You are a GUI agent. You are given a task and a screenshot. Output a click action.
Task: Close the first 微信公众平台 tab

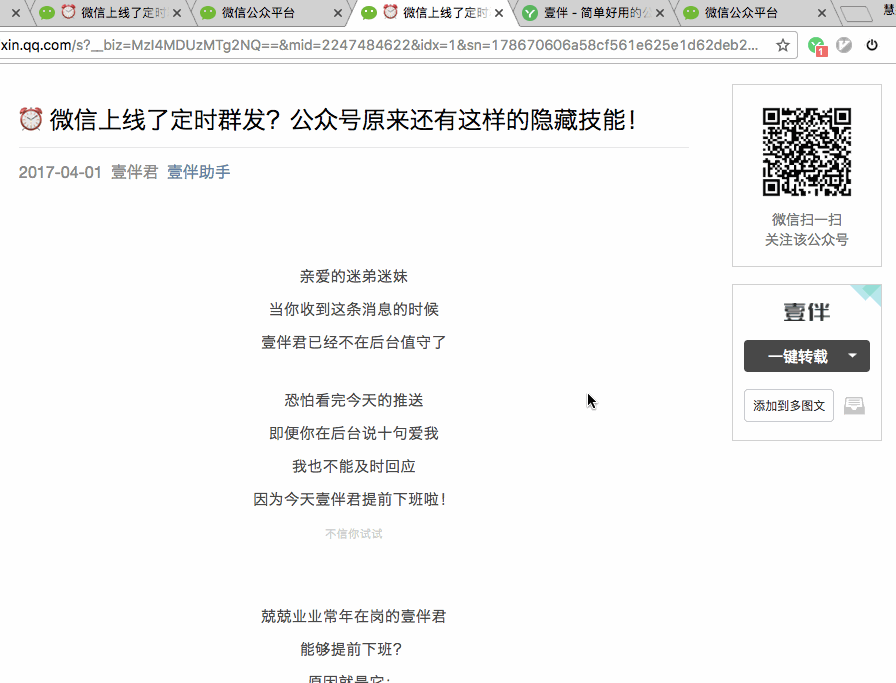pyautogui.click(x=338, y=13)
